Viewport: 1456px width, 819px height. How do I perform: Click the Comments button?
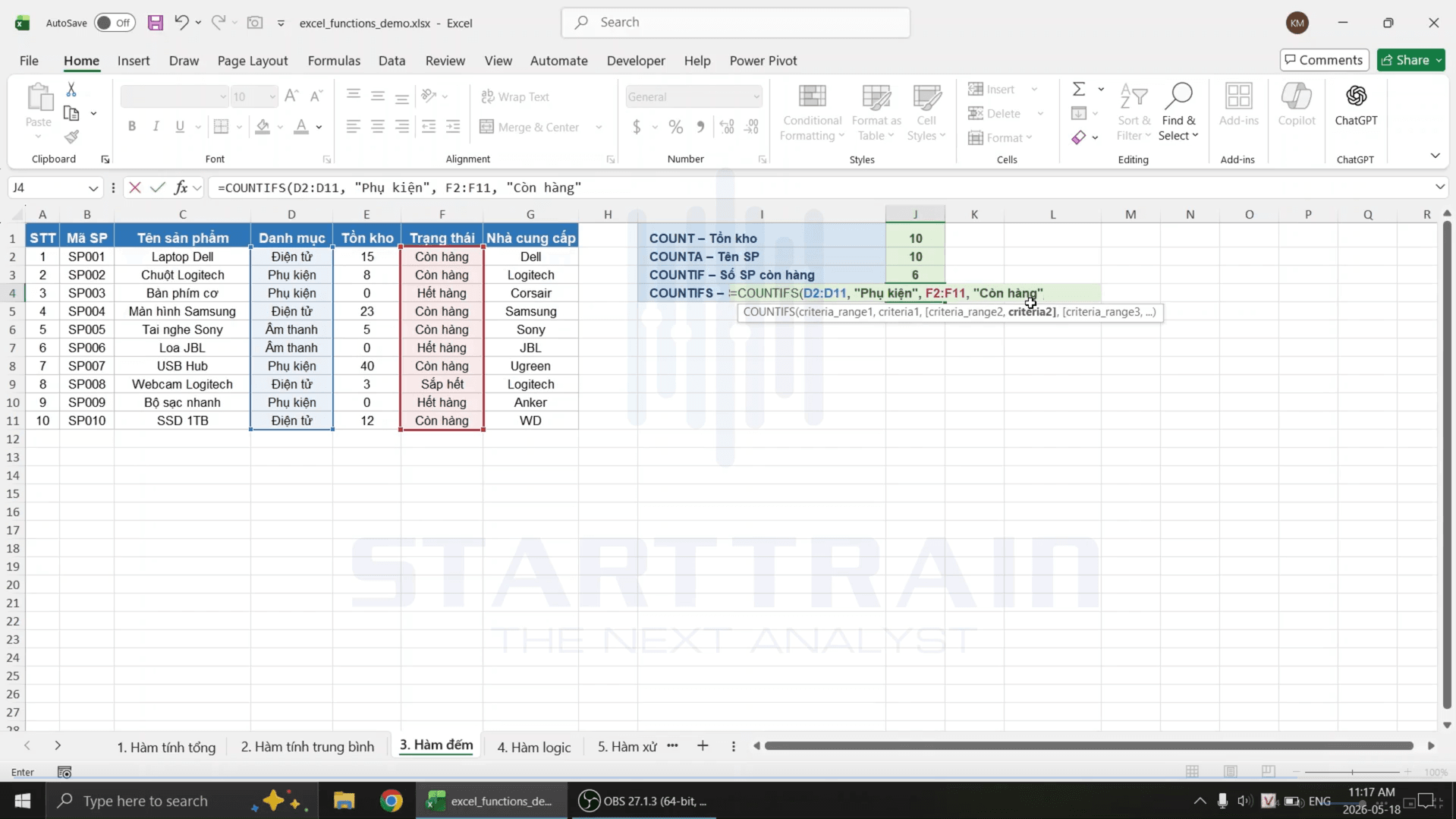coord(1324,60)
